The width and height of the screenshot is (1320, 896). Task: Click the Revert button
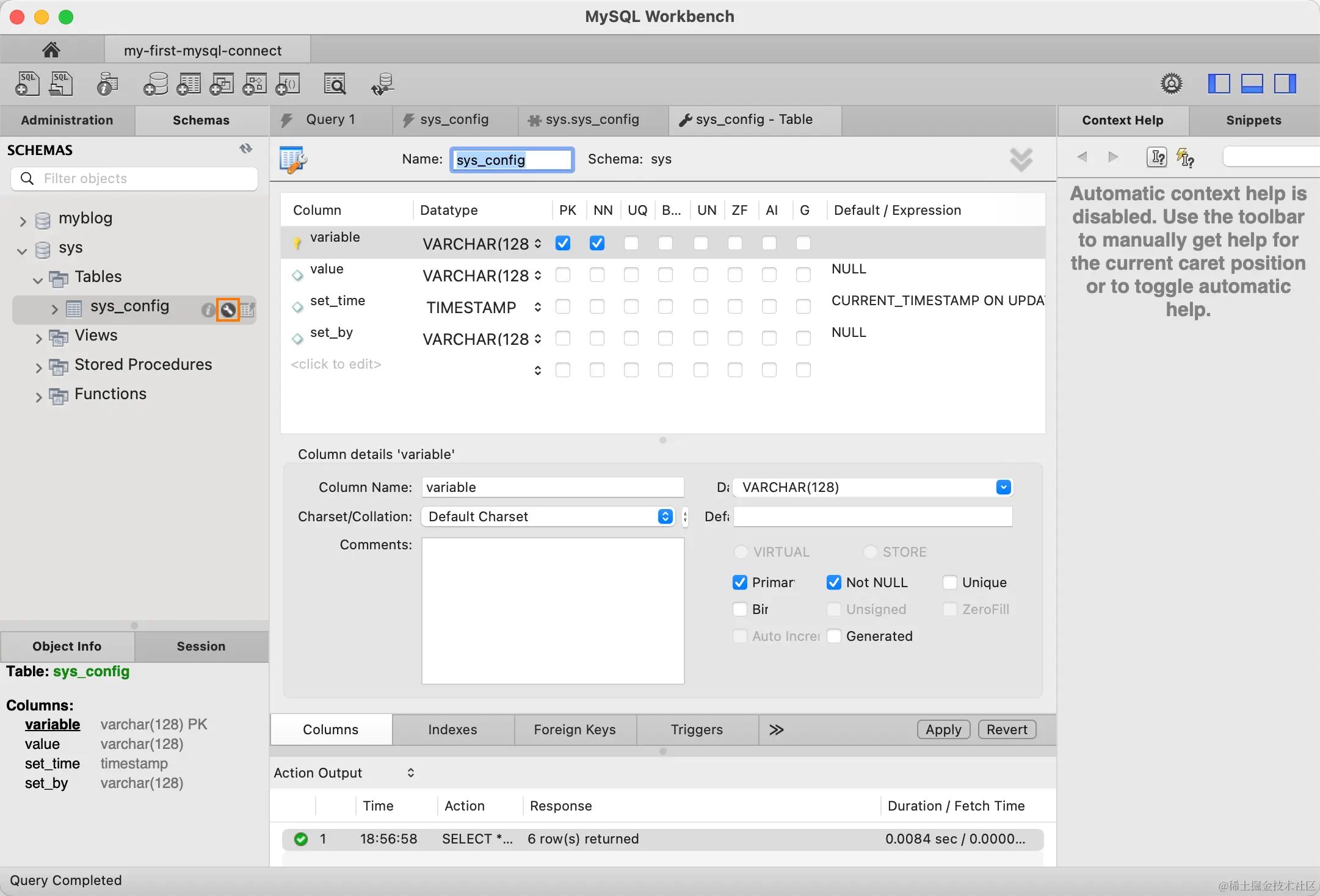(x=1007, y=729)
